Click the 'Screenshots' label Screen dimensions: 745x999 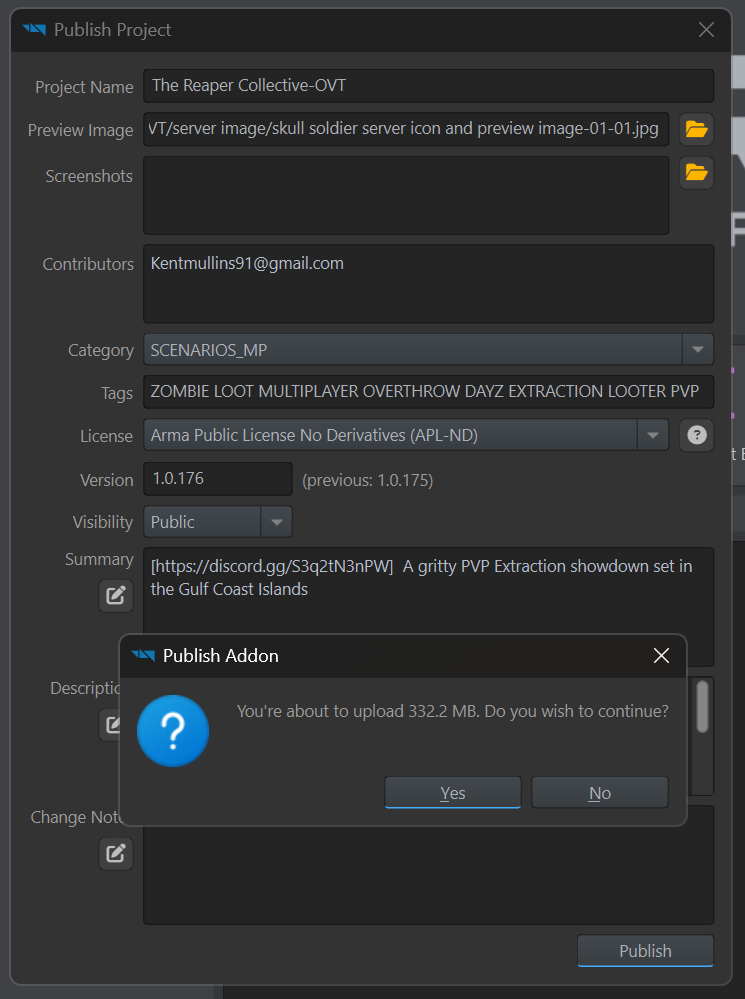(89, 176)
